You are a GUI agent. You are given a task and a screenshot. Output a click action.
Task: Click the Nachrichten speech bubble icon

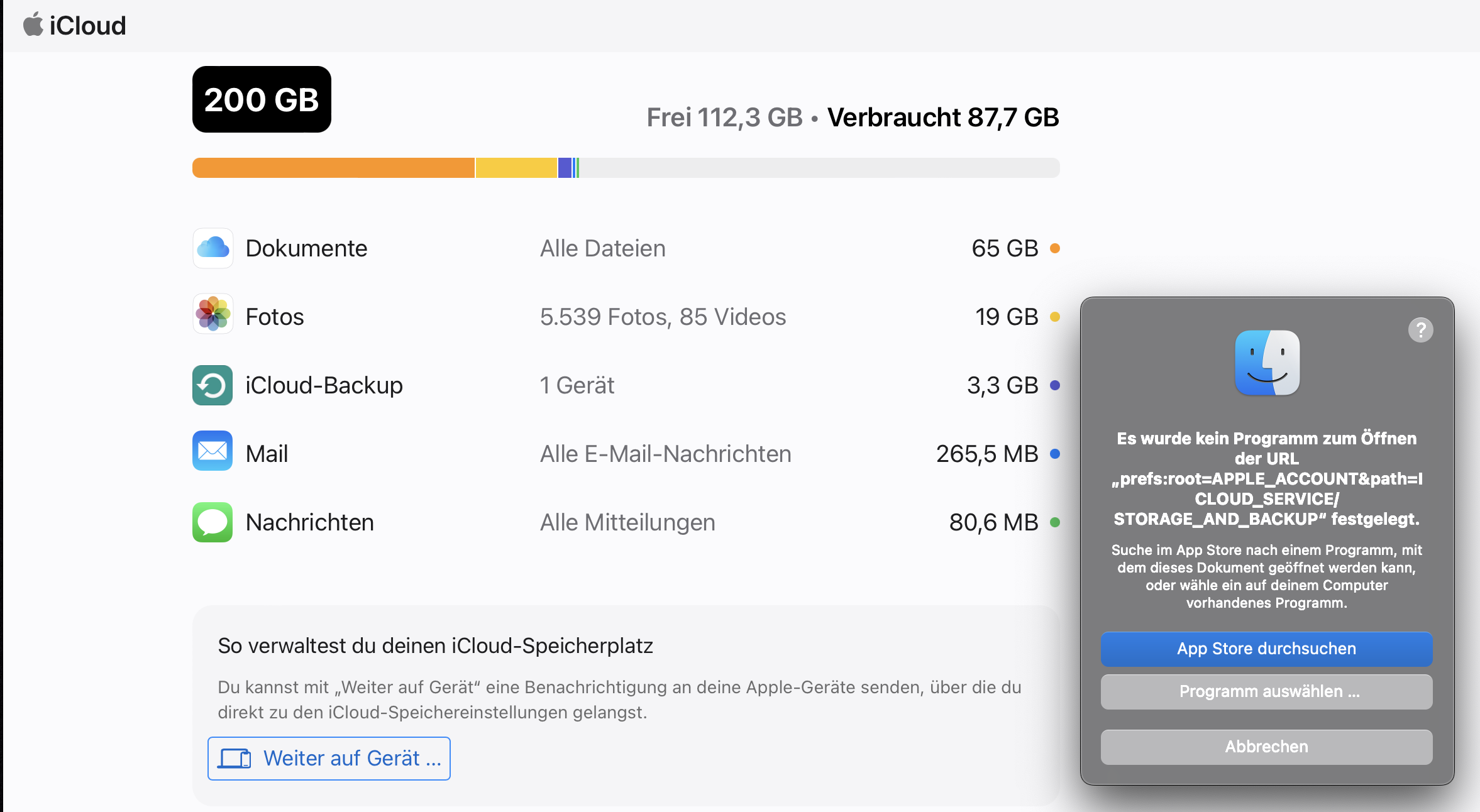tap(213, 522)
